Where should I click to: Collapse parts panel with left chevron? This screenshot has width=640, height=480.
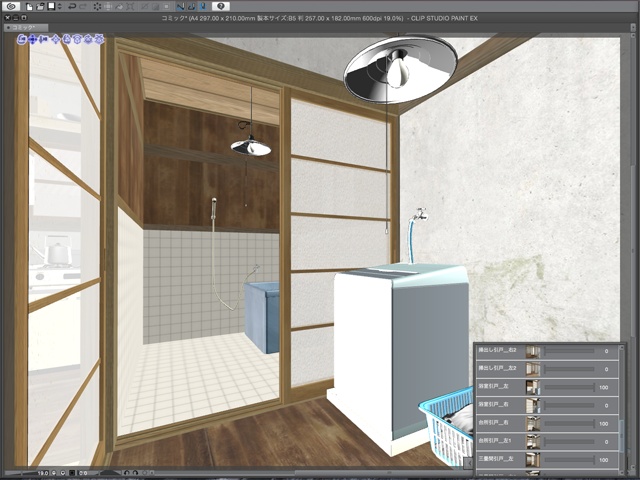[x=469, y=462]
